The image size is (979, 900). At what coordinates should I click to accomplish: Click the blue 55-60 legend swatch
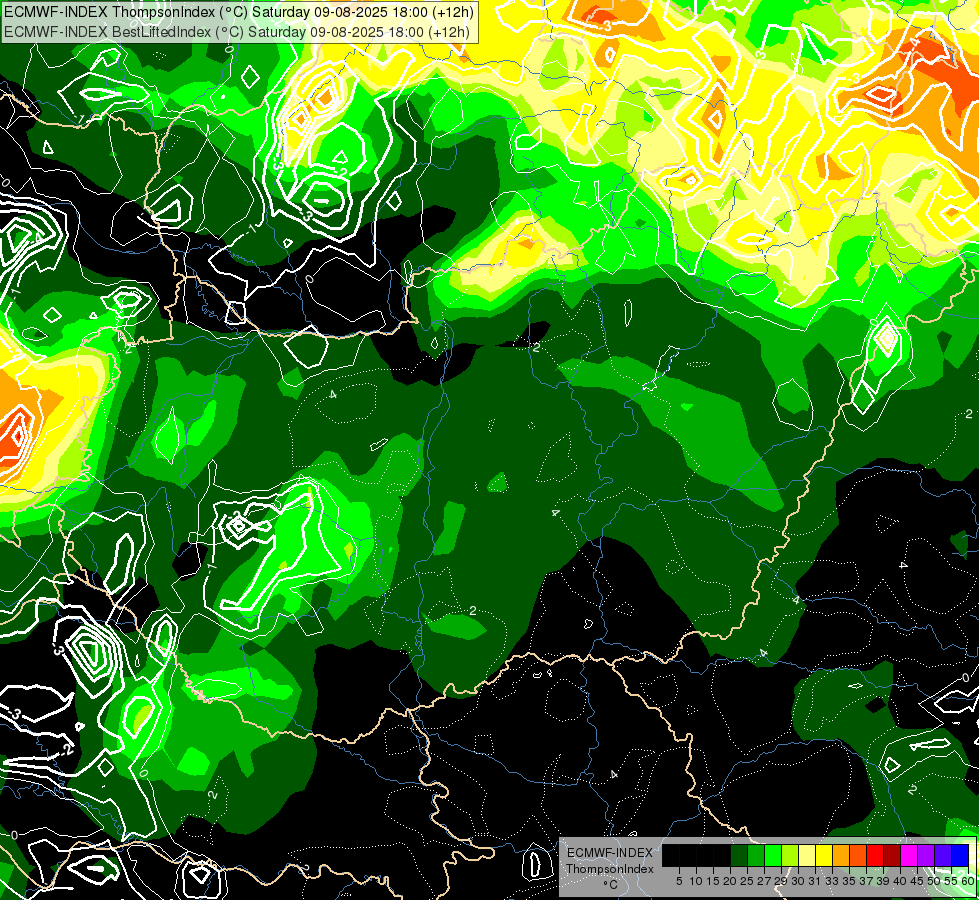click(x=960, y=855)
